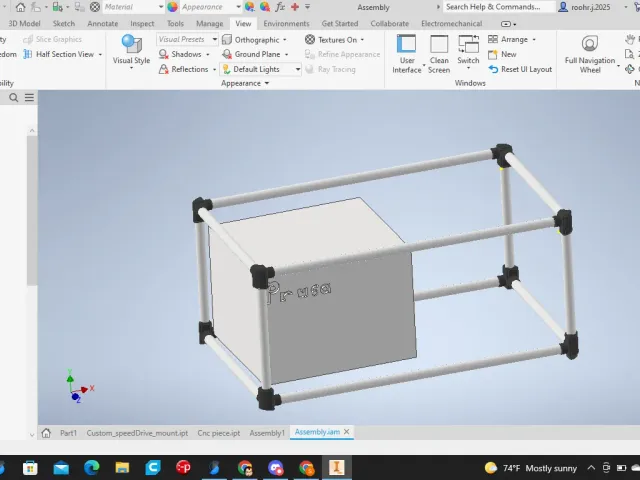Expand the Textures On dropdown arrow
The width and height of the screenshot is (640, 480).
(362, 40)
